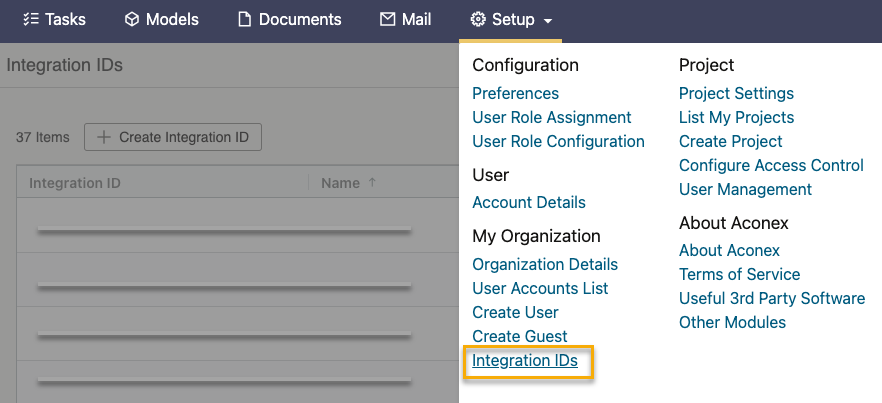Click the Create Integration ID button

(173, 137)
